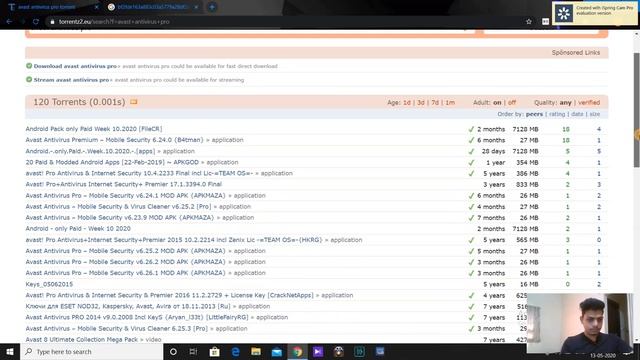Order results by size

click(595, 114)
